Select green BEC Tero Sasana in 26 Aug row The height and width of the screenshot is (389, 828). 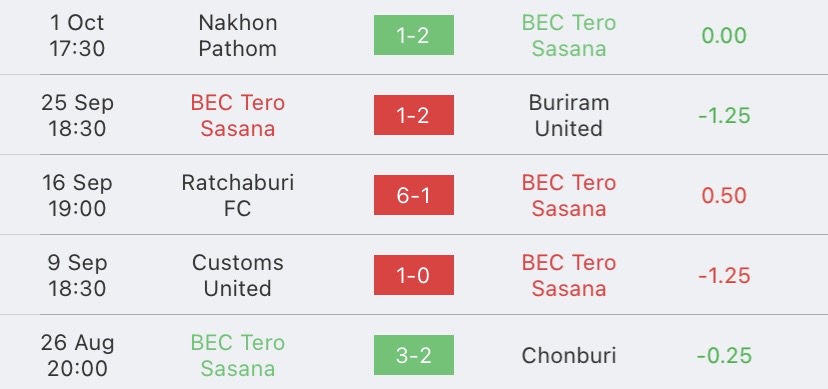pos(238,356)
